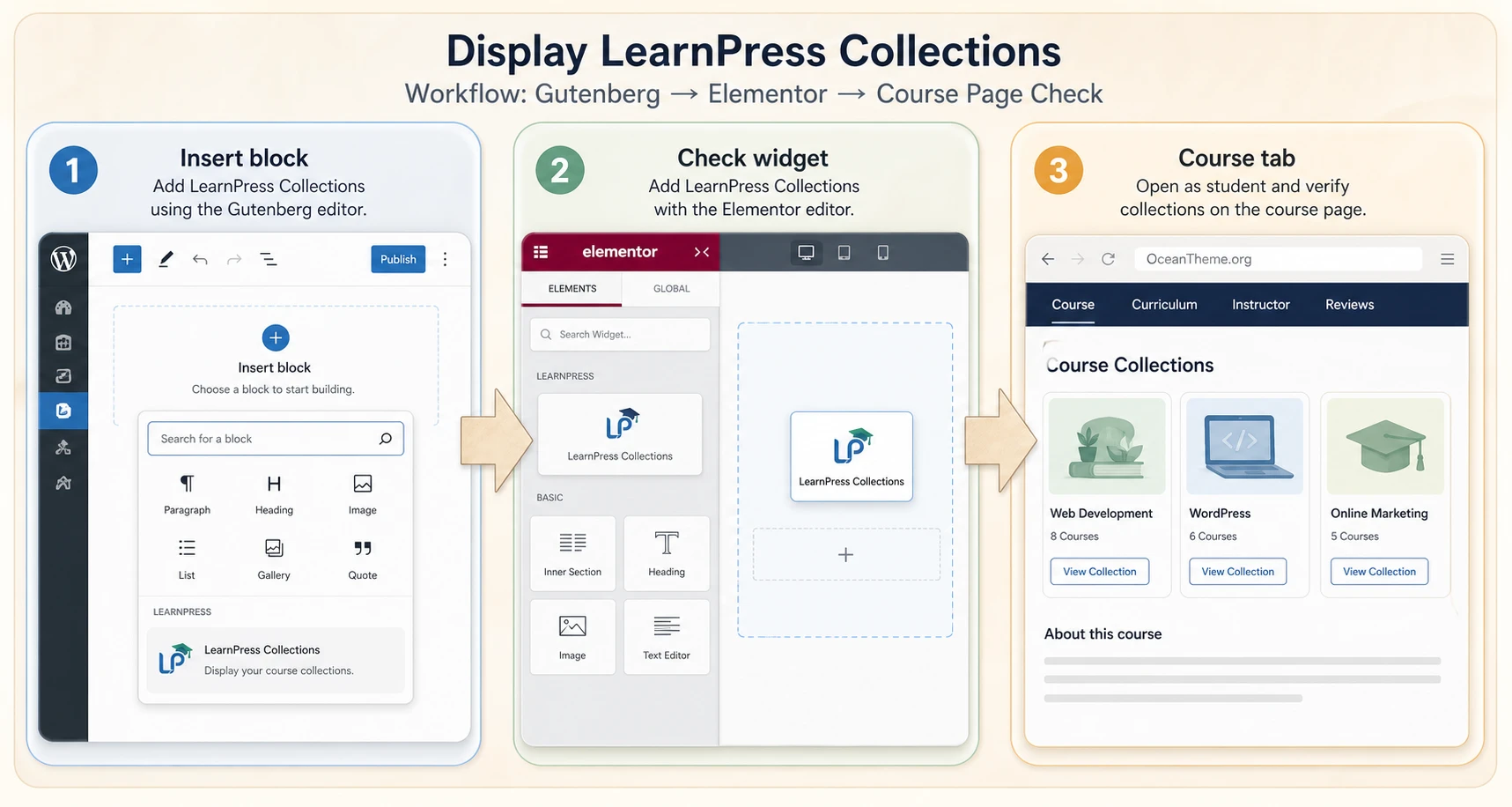Click the WordPress logo in the Gutenberg sidebar
Screen dimensions: 1512x807
tap(63, 259)
